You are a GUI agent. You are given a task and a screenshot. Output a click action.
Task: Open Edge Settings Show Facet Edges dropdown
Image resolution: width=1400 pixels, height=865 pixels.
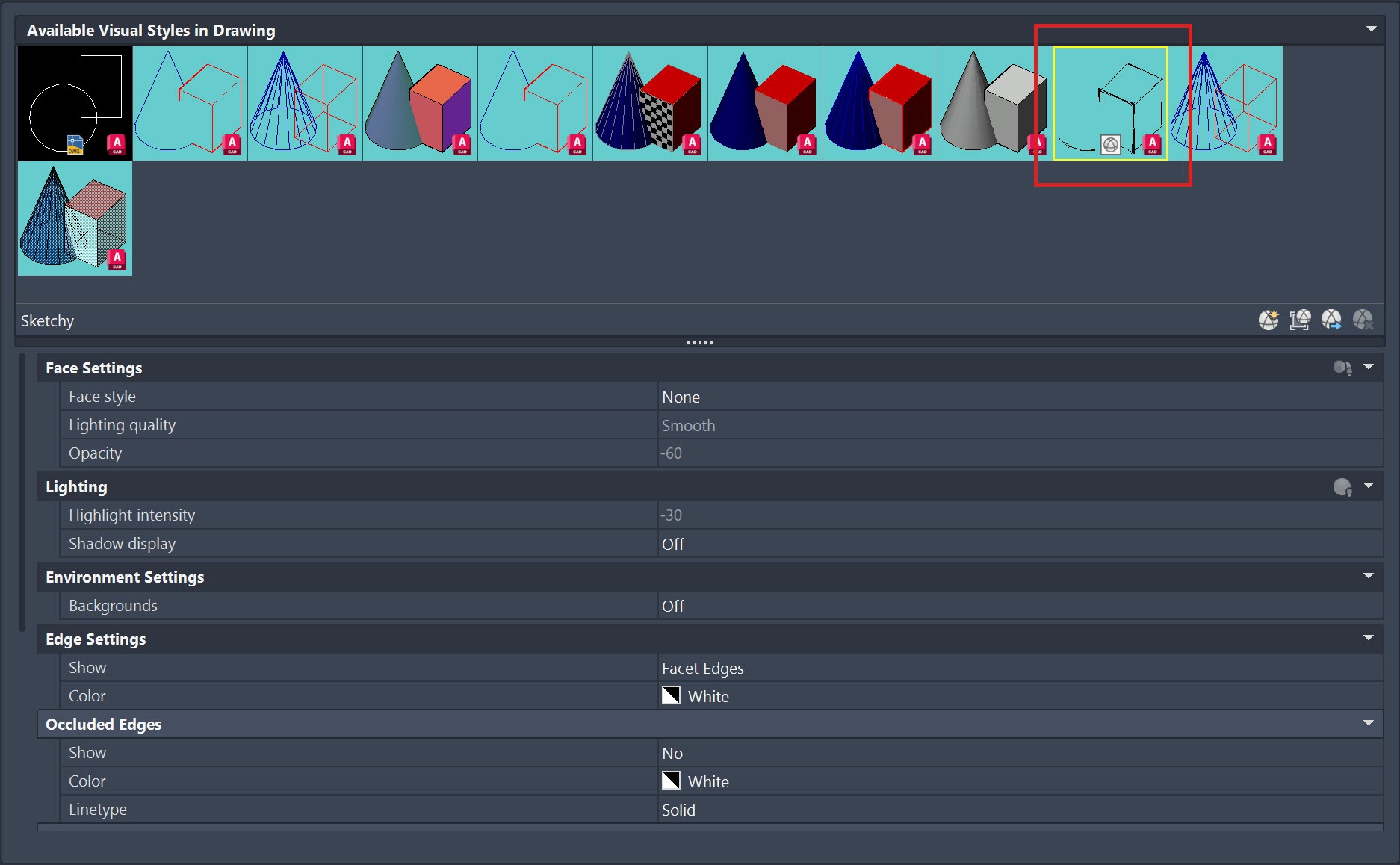[x=1019, y=668]
